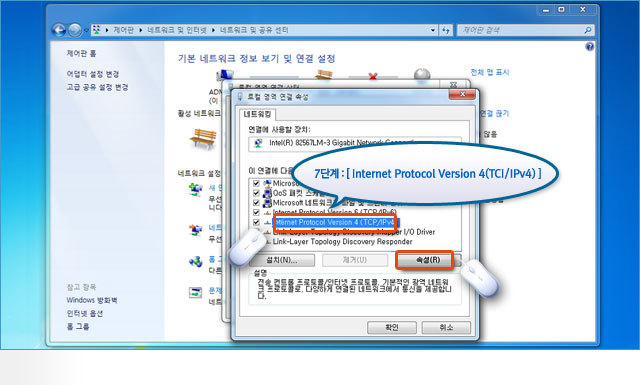Image resolution: width=640 pixels, height=385 pixels.
Task: Toggle the QoS 패킷 스케줄러 checkbox
Action: coord(256,193)
